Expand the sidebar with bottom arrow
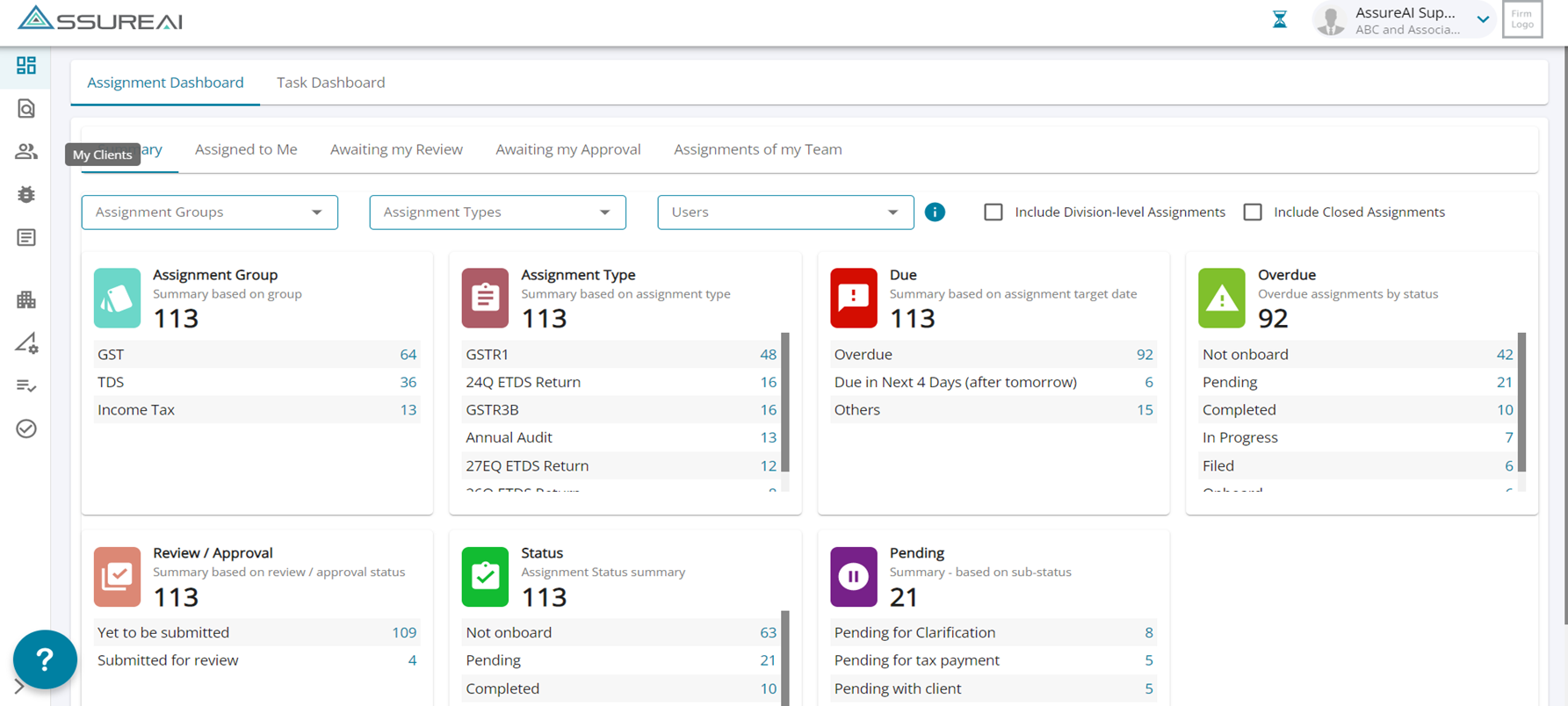This screenshot has width=1568, height=706. pos(18,687)
